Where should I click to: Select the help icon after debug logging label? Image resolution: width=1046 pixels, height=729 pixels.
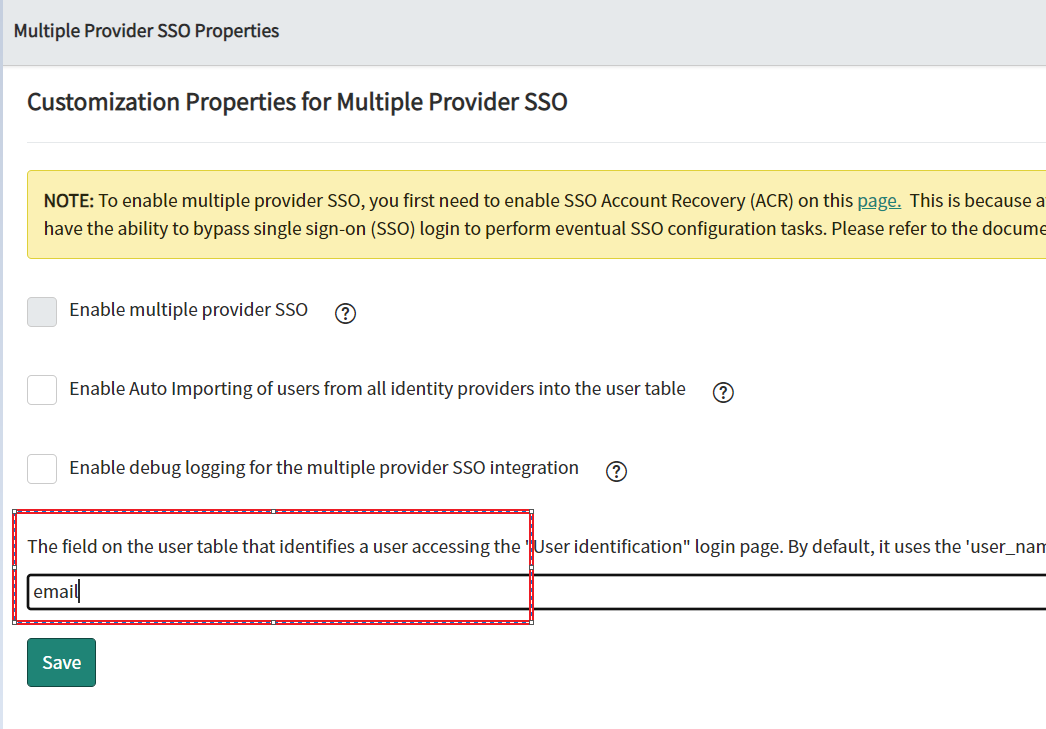pos(616,471)
